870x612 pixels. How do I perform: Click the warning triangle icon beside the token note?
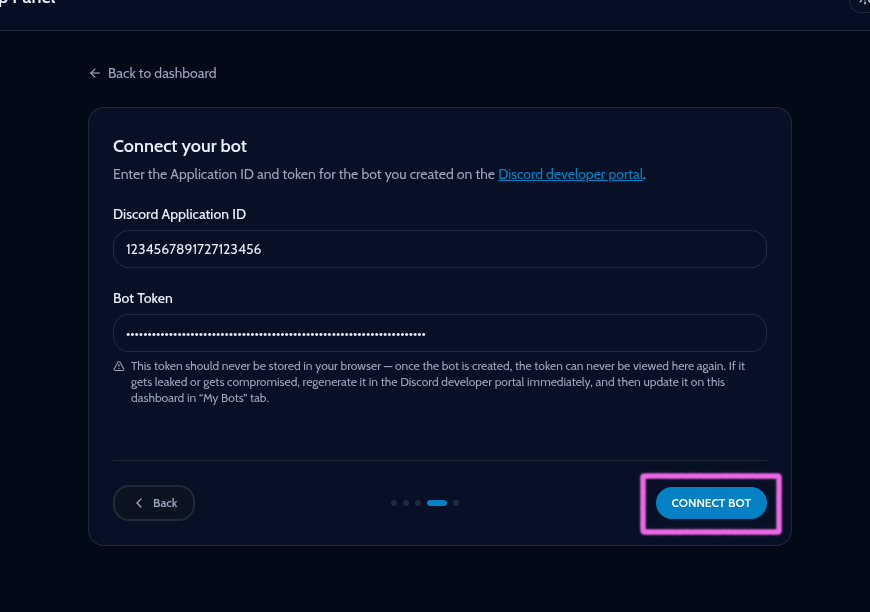[119, 366]
